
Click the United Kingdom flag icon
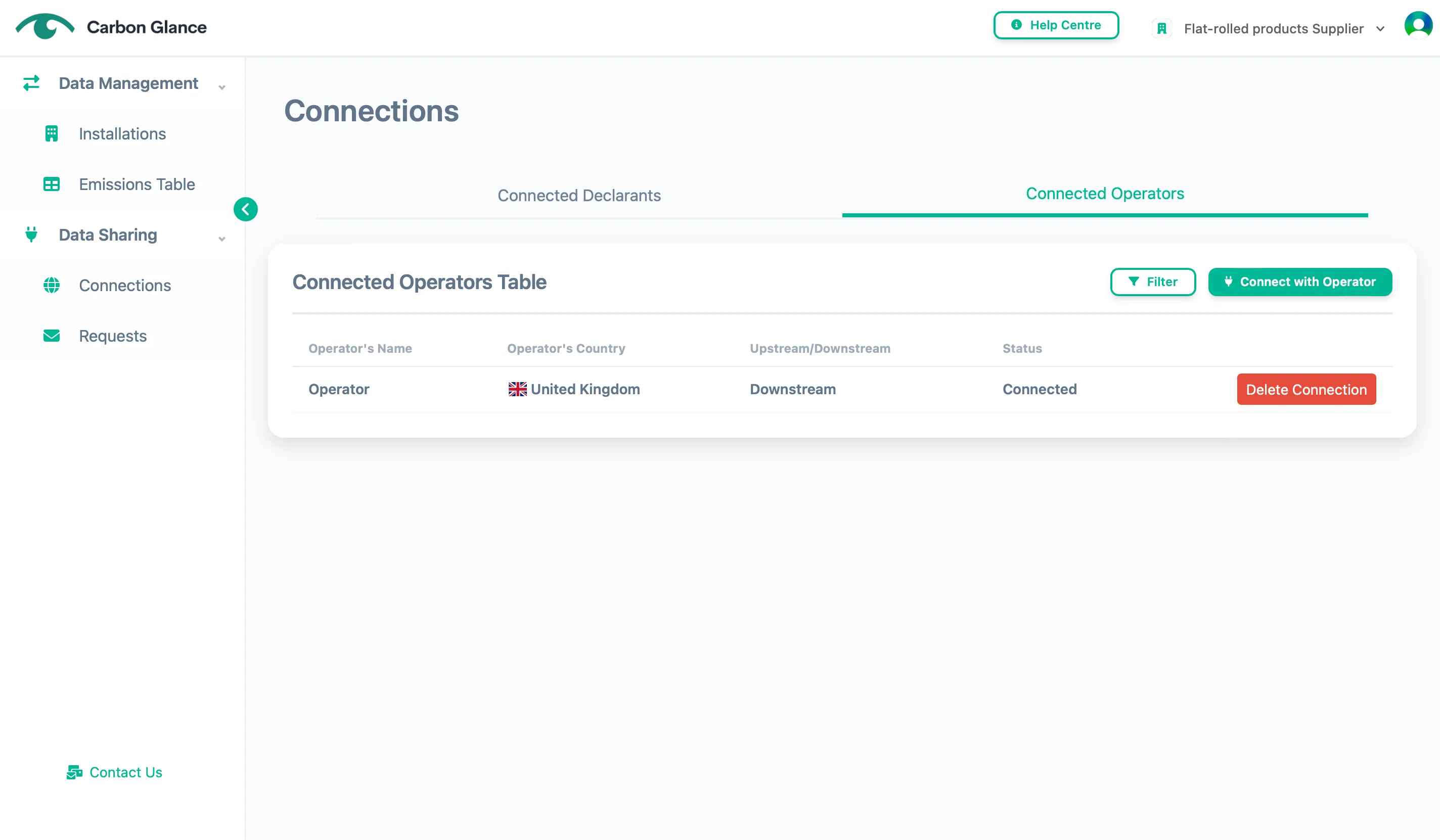(518, 390)
